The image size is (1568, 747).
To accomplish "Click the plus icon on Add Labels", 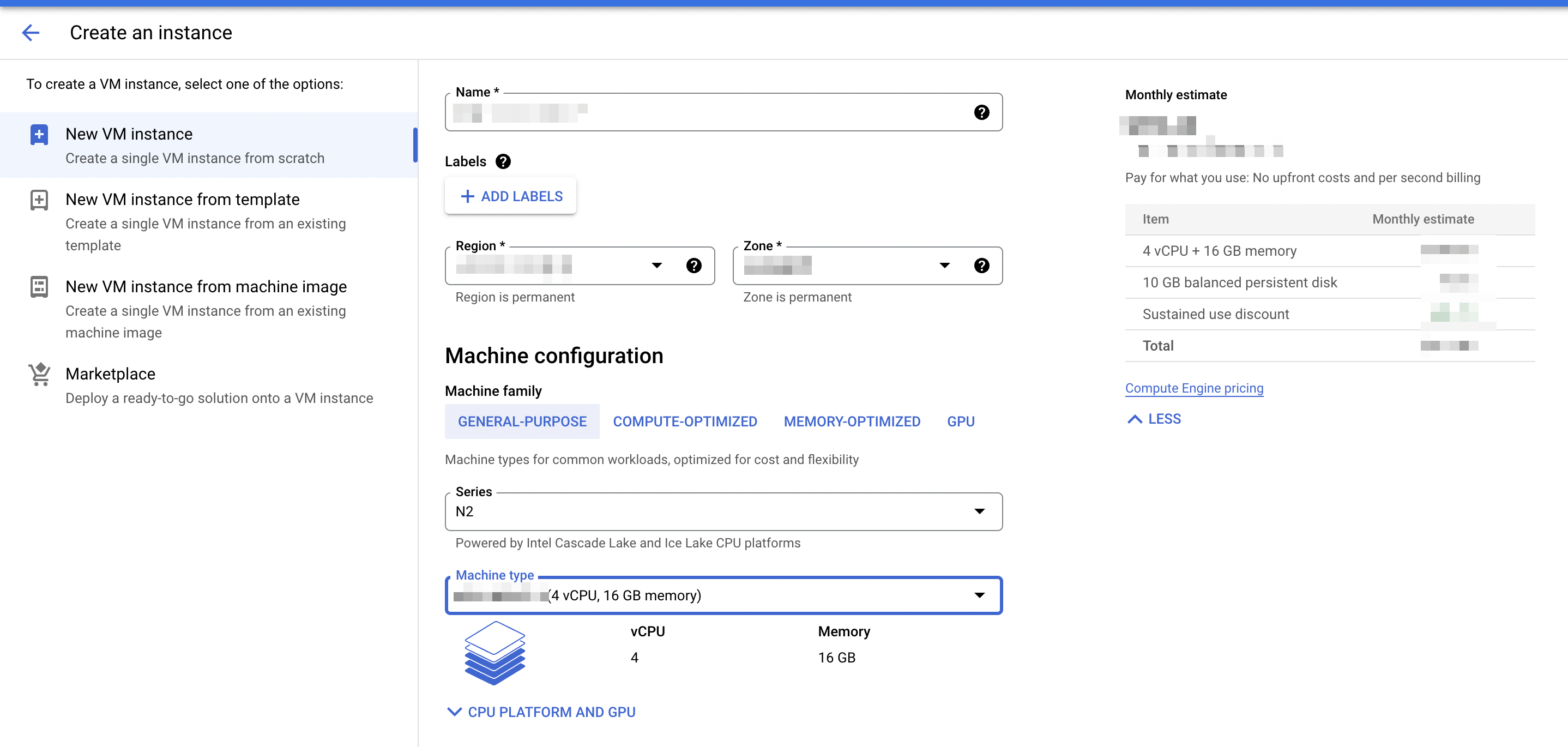I will click(x=467, y=196).
